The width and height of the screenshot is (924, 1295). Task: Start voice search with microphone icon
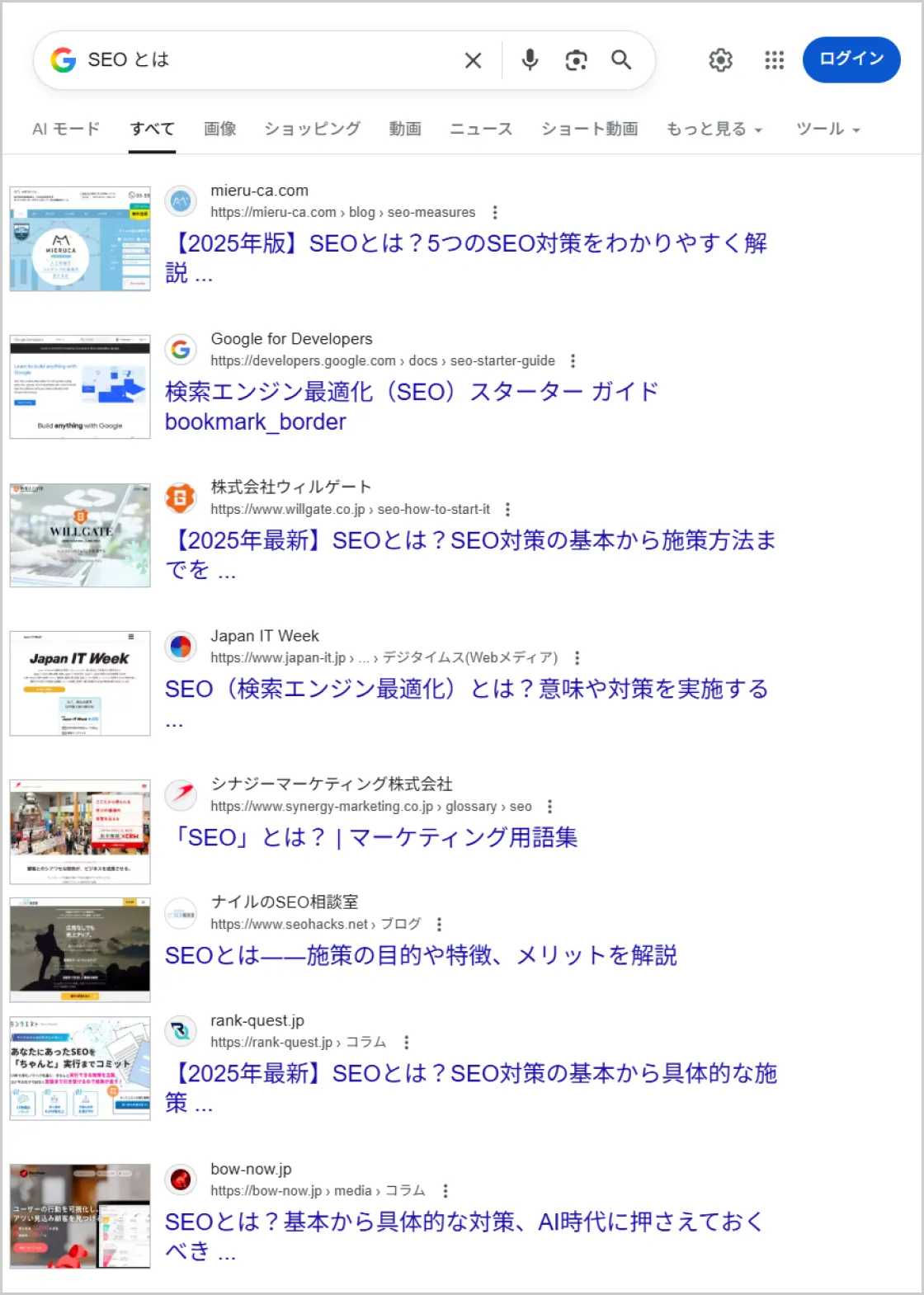pos(530,59)
